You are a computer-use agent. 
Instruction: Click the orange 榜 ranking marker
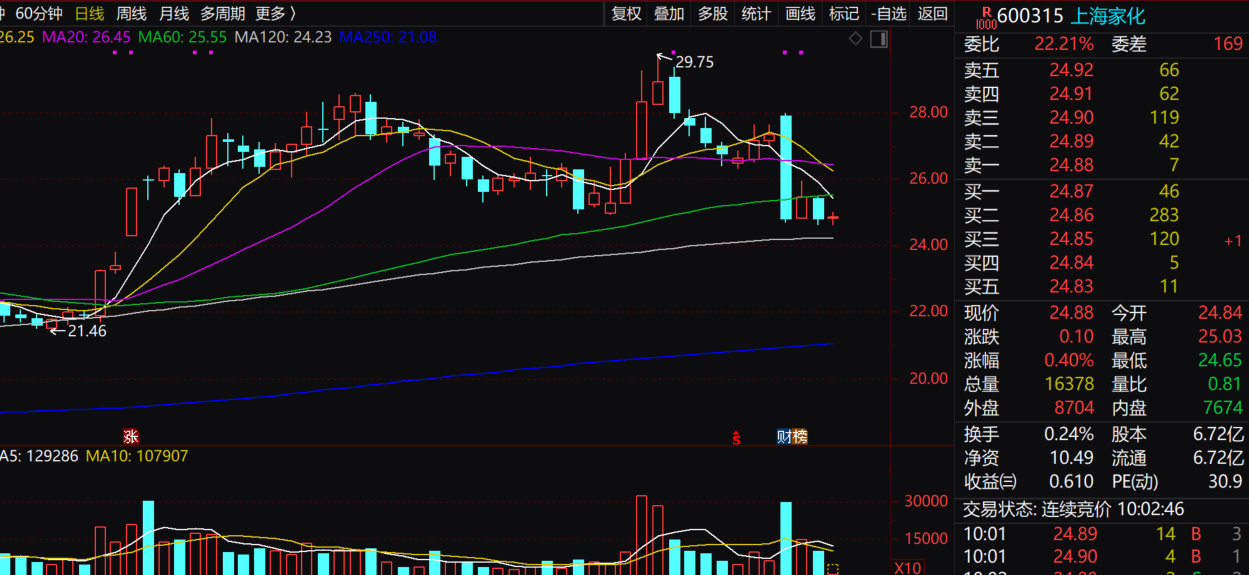[799, 437]
